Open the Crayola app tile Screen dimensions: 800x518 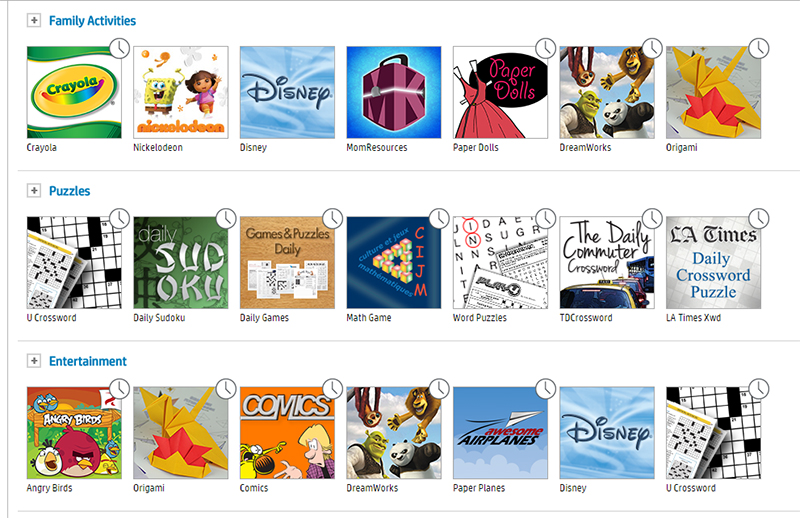74,92
